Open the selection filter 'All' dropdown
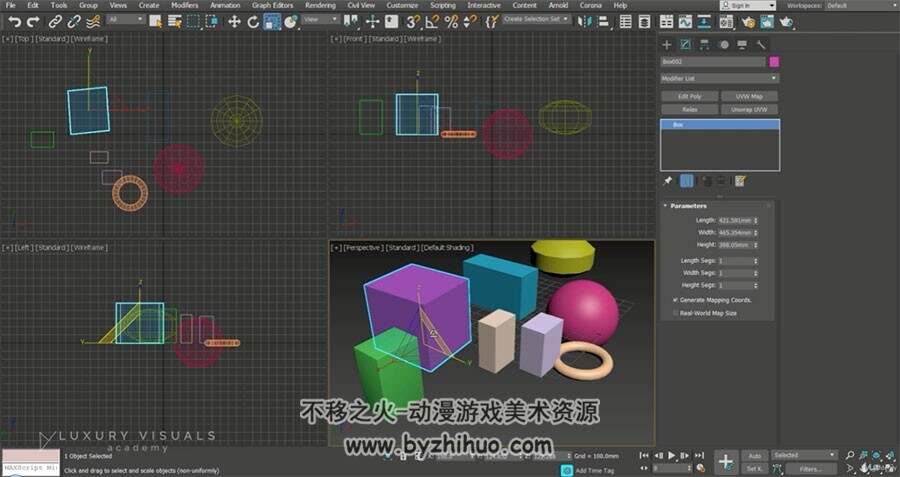Image resolution: width=900 pixels, height=477 pixels. (x=126, y=20)
